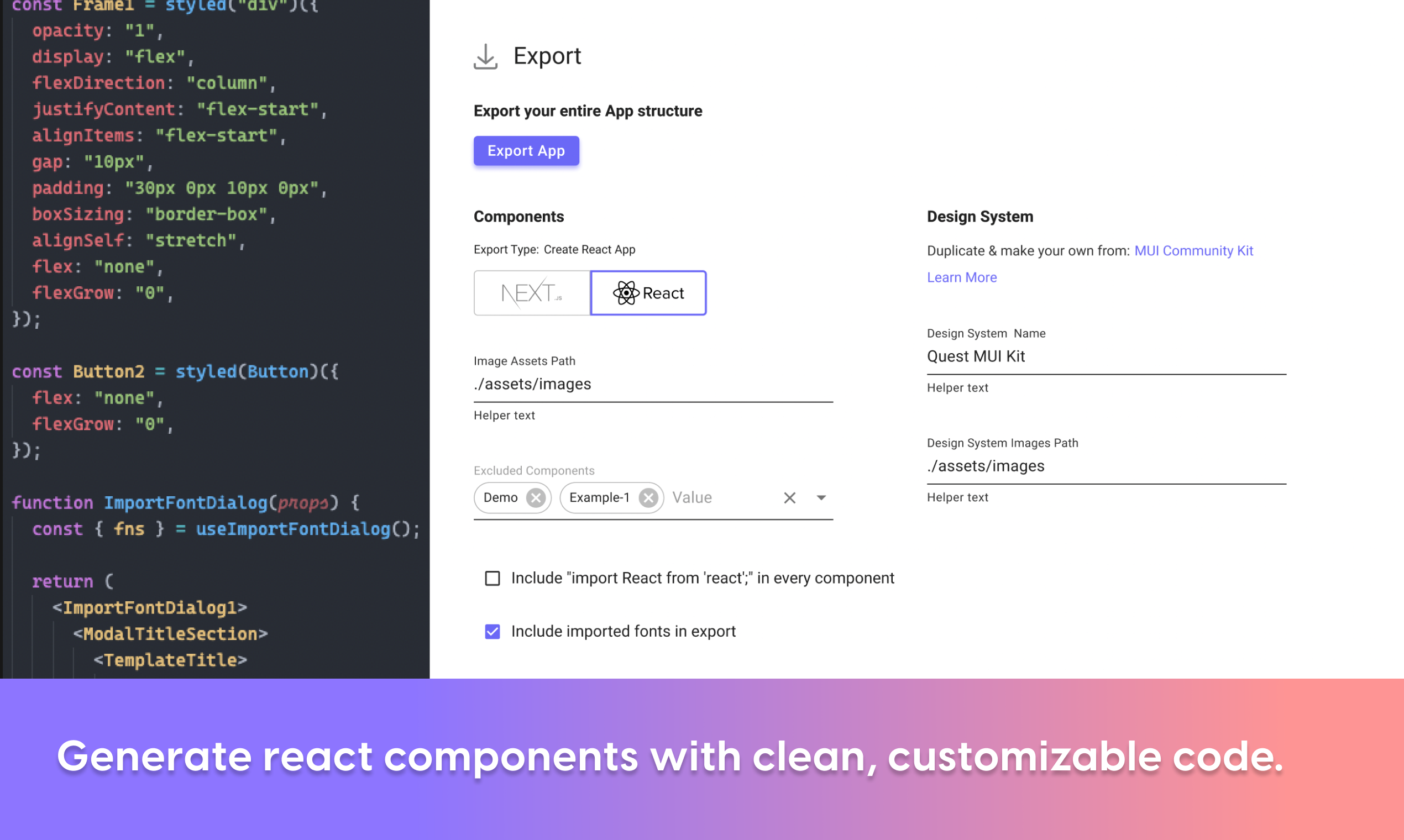Click the '<TemplateTitle>' code line
This screenshot has height=840, width=1404.
[170, 660]
